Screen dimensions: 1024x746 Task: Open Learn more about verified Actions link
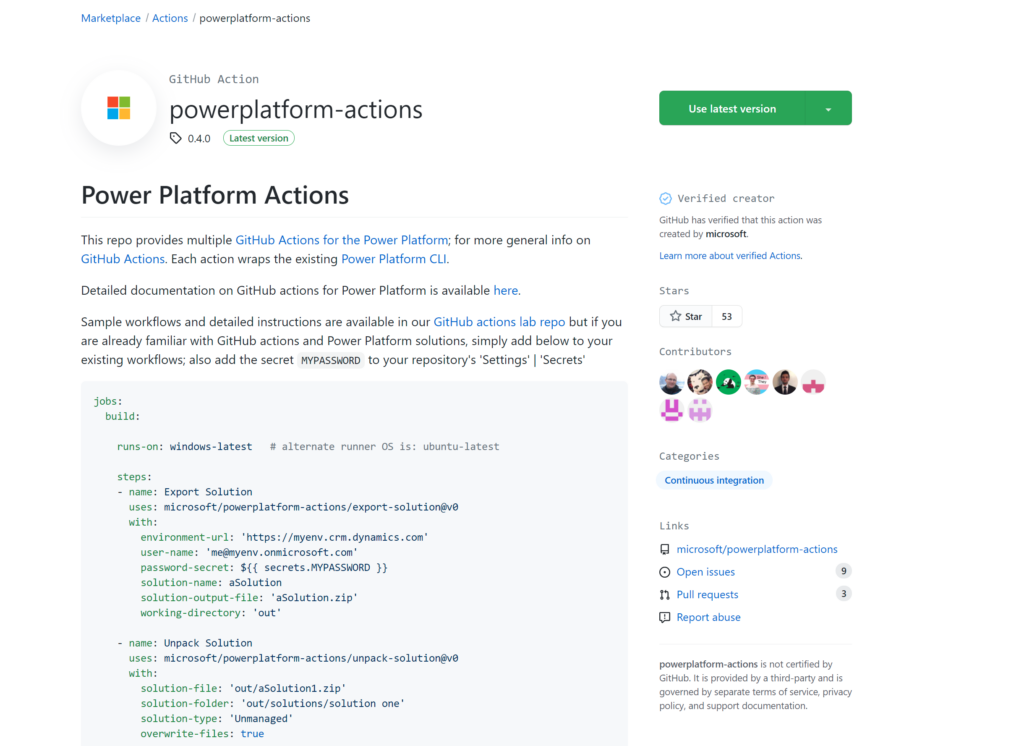pos(730,256)
